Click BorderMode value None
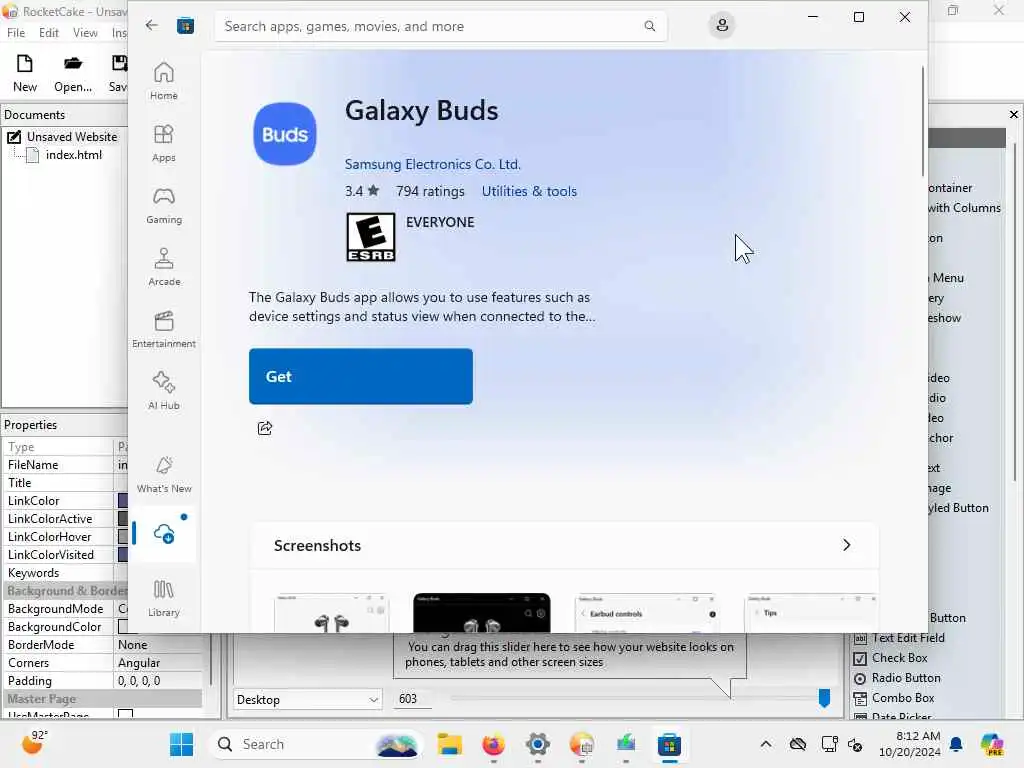Screen dimensions: 1024x768 [x=133, y=645]
